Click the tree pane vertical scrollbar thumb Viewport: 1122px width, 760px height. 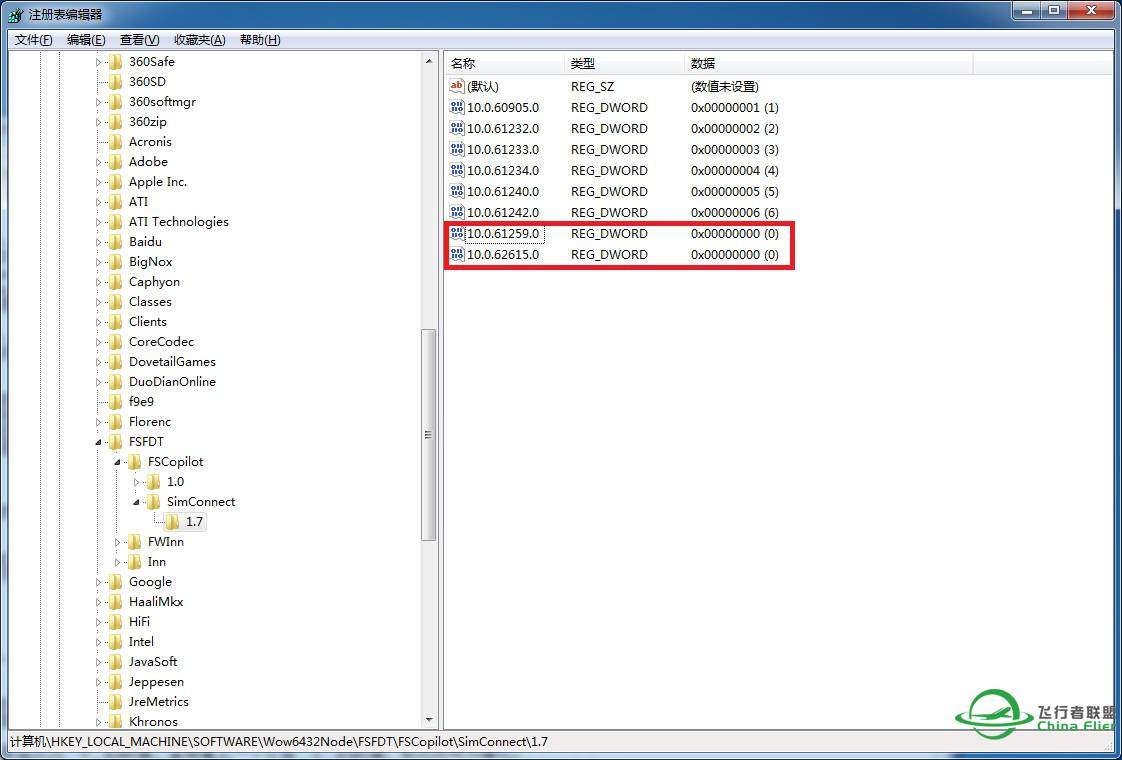click(429, 434)
